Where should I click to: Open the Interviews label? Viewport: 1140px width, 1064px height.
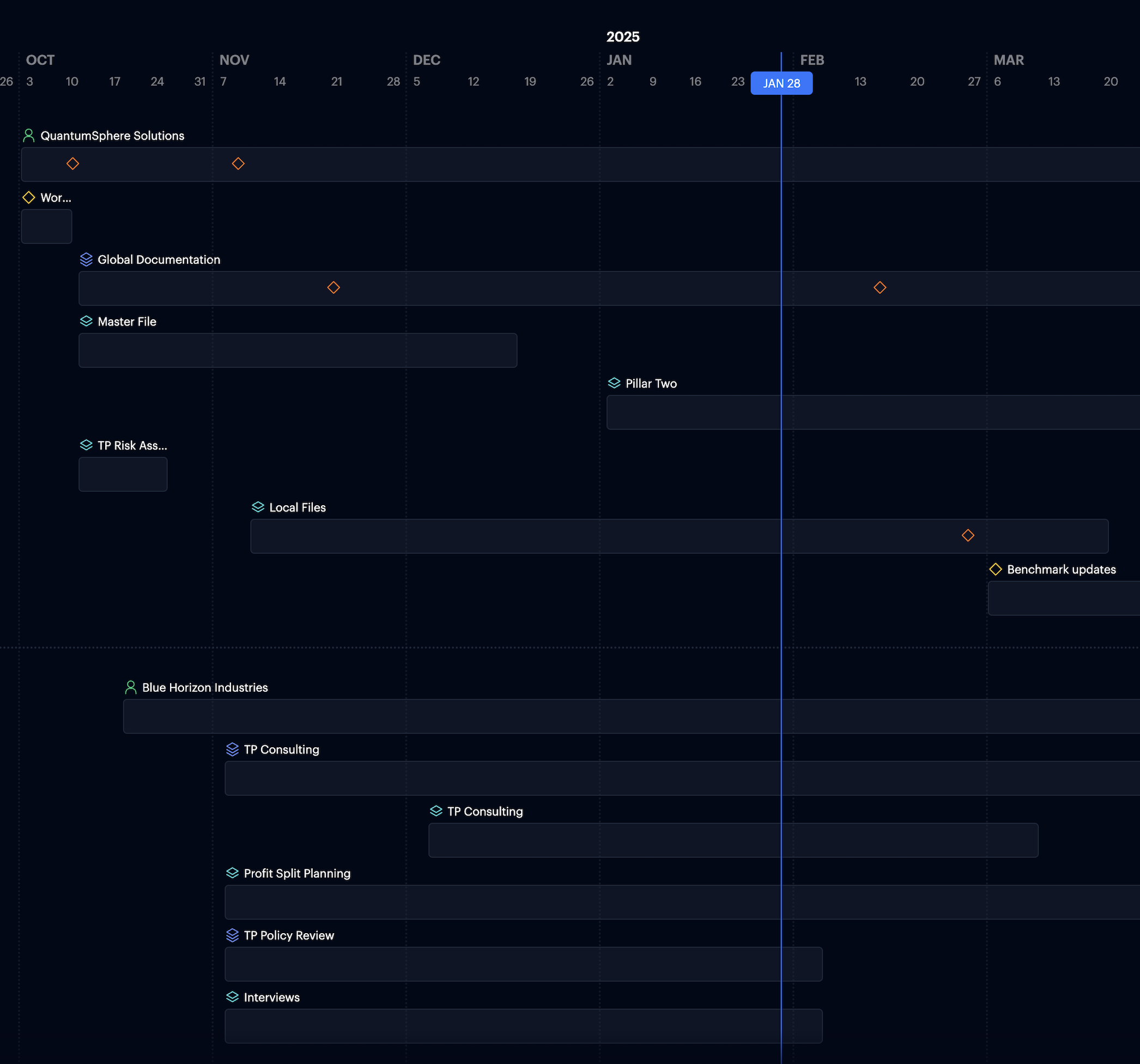pos(272,997)
